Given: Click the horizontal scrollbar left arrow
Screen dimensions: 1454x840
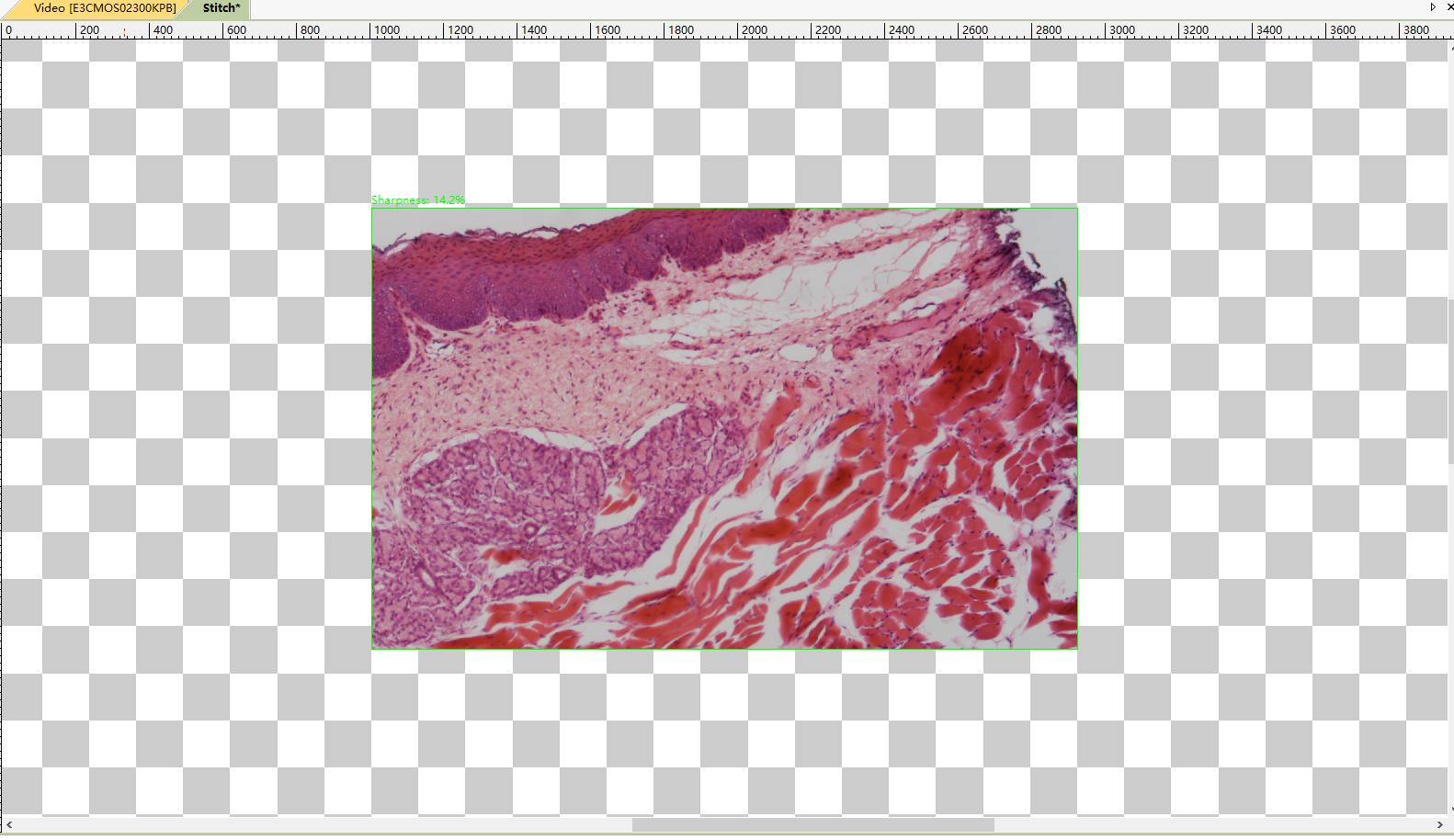Looking at the screenshot, I should click(x=9, y=824).
